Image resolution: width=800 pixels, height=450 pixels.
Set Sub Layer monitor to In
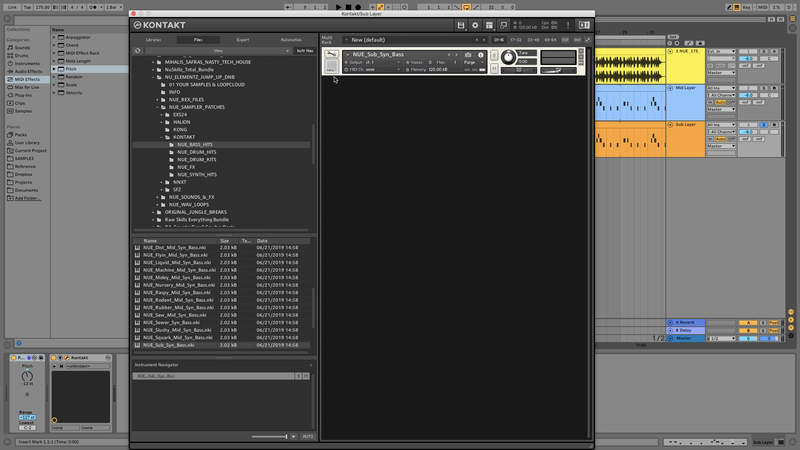[710, 139]
